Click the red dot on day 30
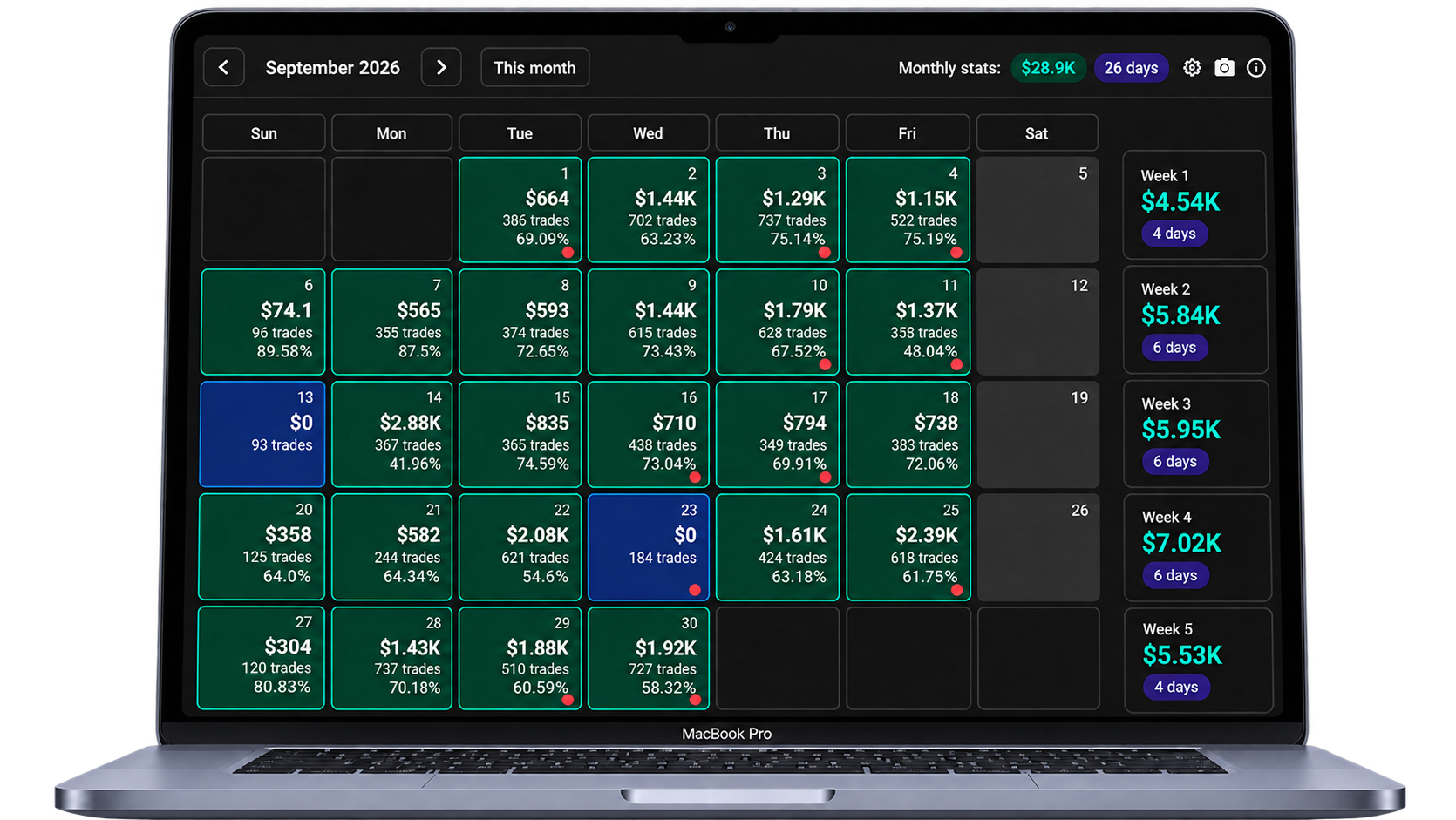1456x820 pixels. 695,700
